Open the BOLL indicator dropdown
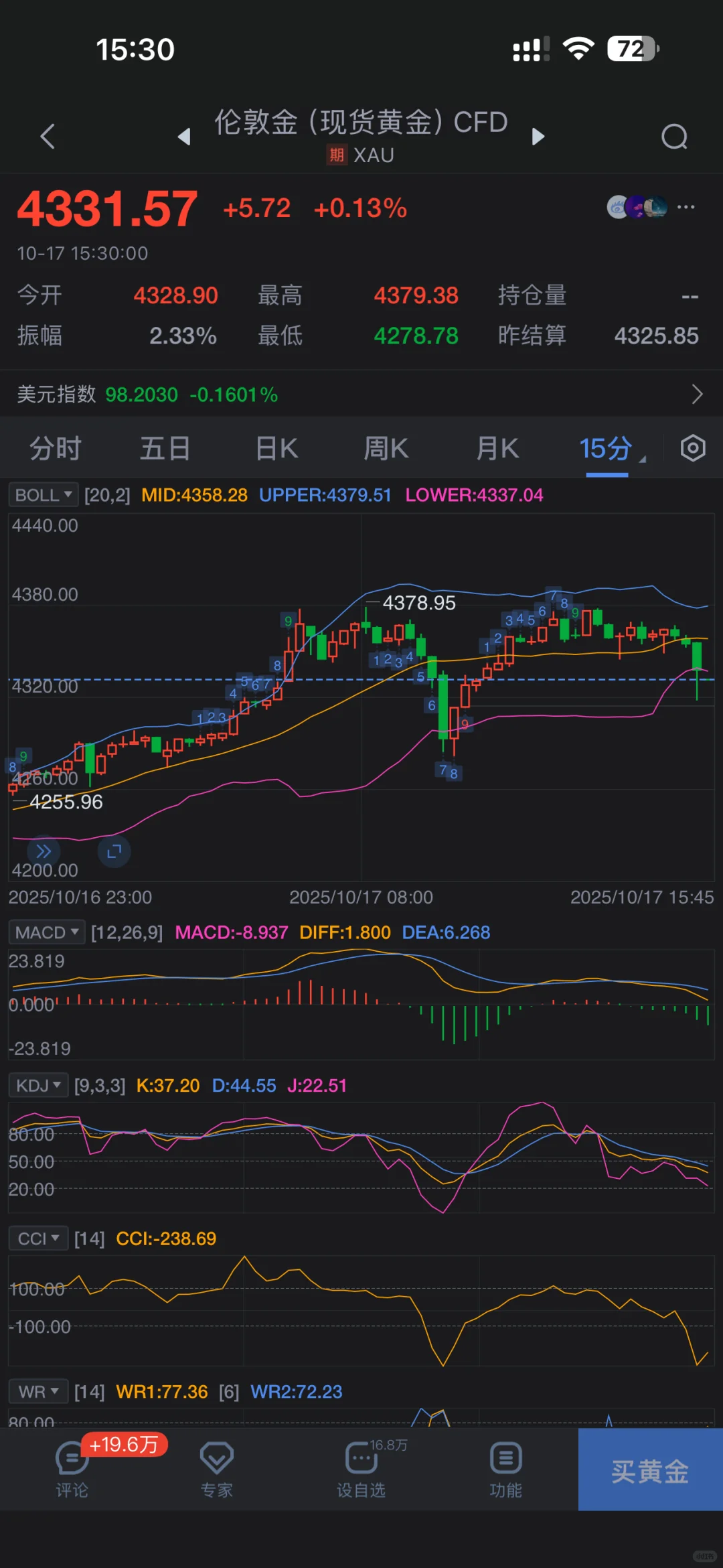The height and width of the screenshot is (1568, 723). (x=44, y=495)
